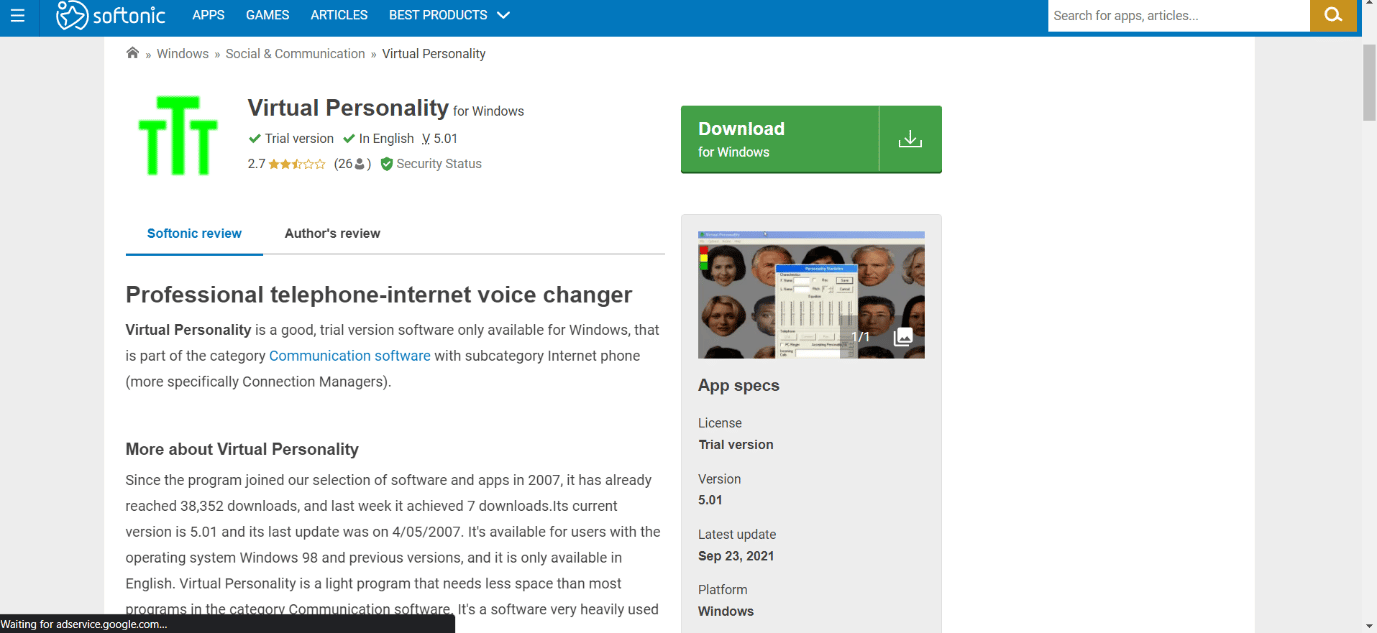This screenshot has width=1377, height=633.
Task: Click the Trial version label in header
Action: 299,139
